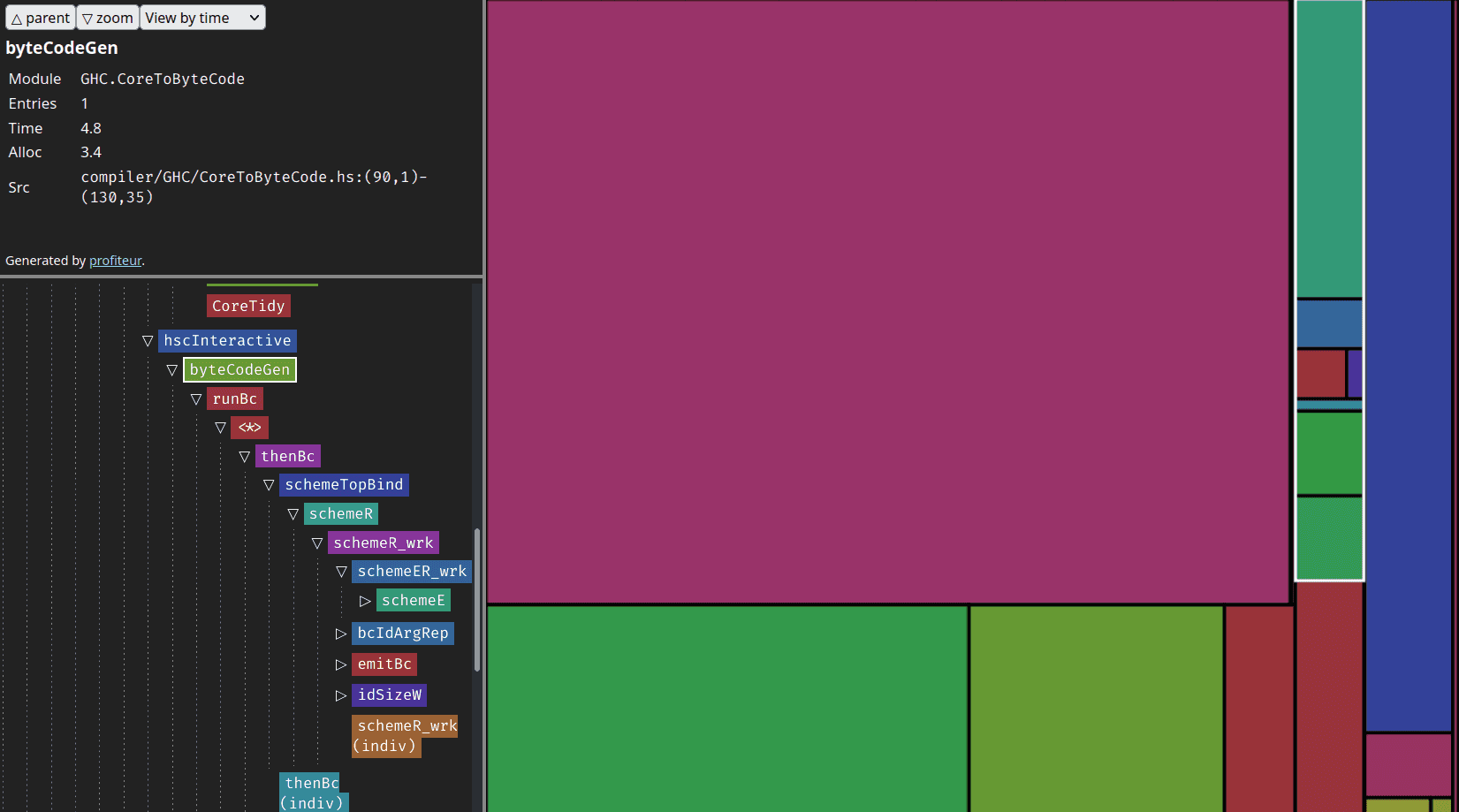Expand the idSizeW node triangle
Viewport: 1459px width, 812px height.
point(341,695)
